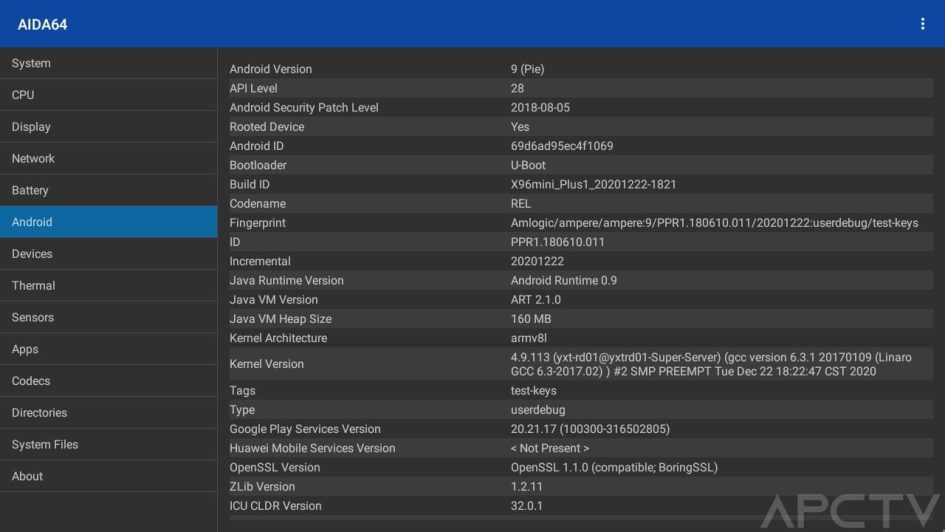The image size is (945, 532).
Task: Select the Android ID row label
Action: pyautogui.click(x=256, y=146)
